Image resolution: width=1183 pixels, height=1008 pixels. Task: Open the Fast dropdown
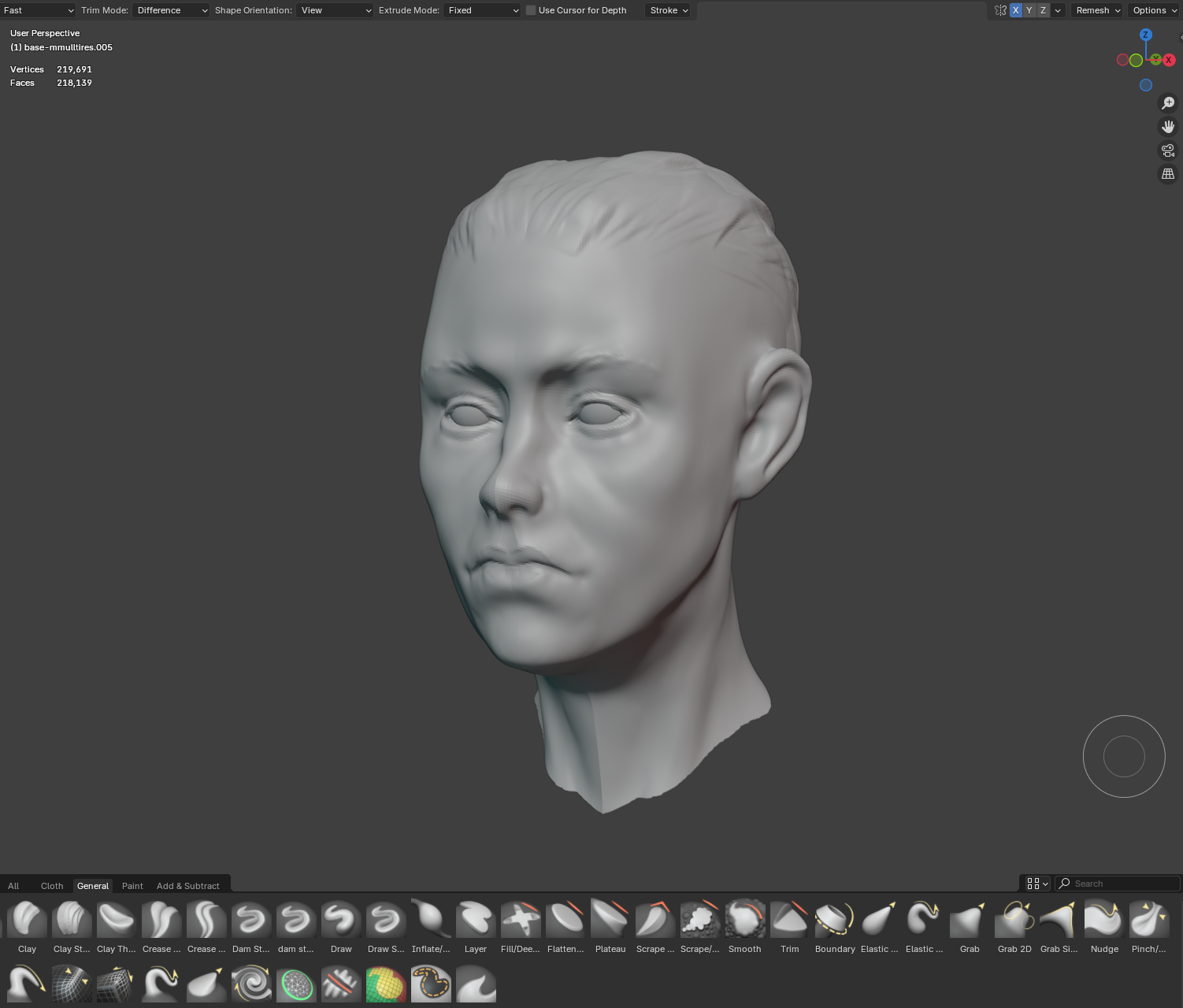[x=38, y=10]
